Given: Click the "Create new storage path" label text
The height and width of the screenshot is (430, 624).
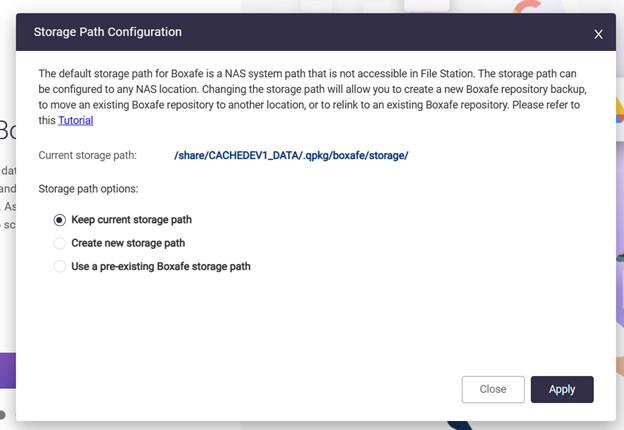Looking at the screenshot, I should (x=128, y=243).
